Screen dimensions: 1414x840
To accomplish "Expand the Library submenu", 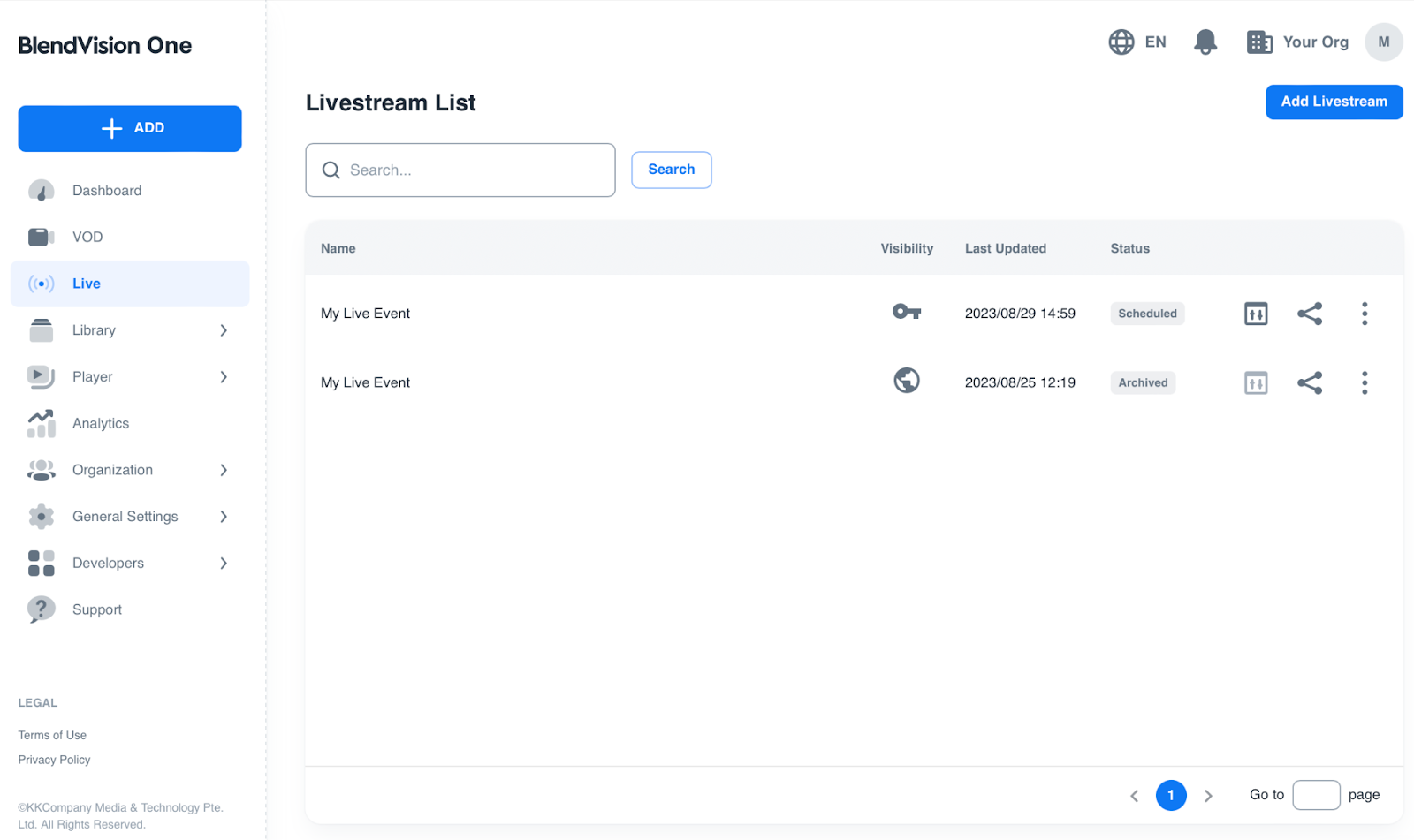I will tap(224, 330).
